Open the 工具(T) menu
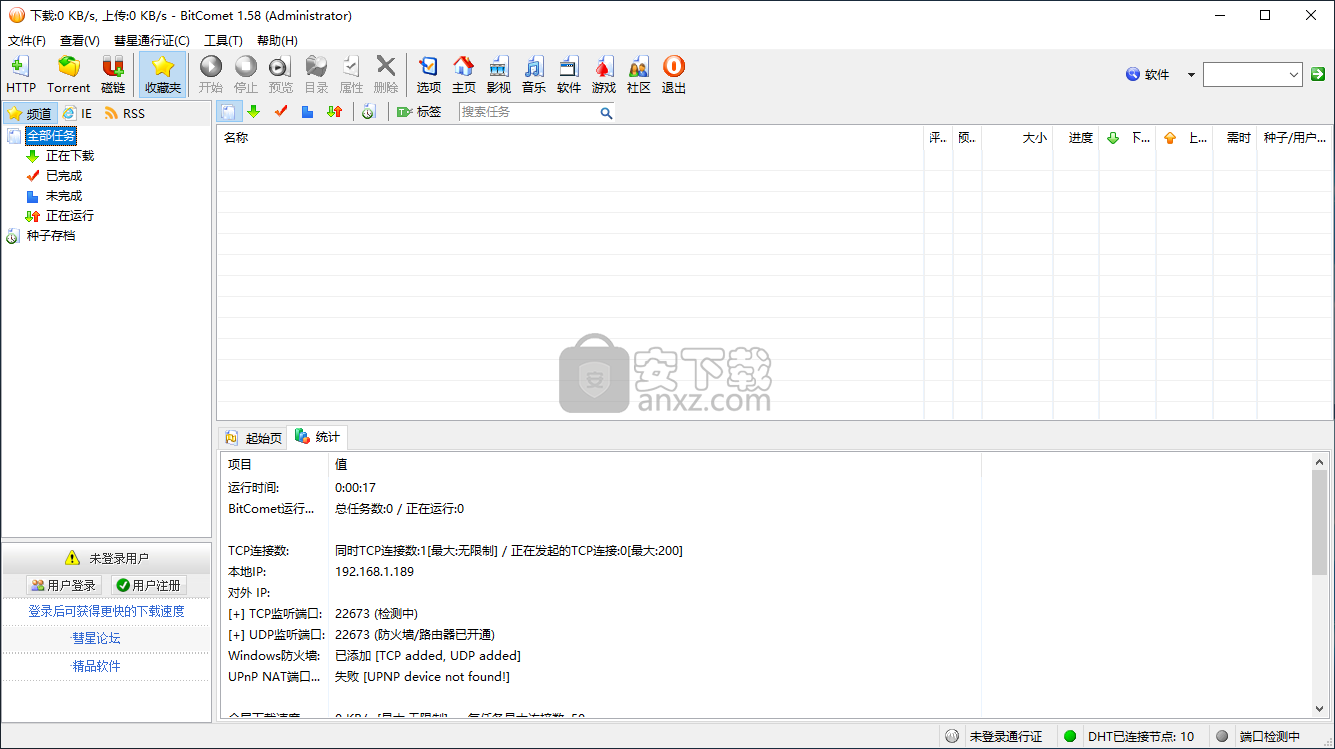Viewport: 1335px width, 749px height. [223, 41]
